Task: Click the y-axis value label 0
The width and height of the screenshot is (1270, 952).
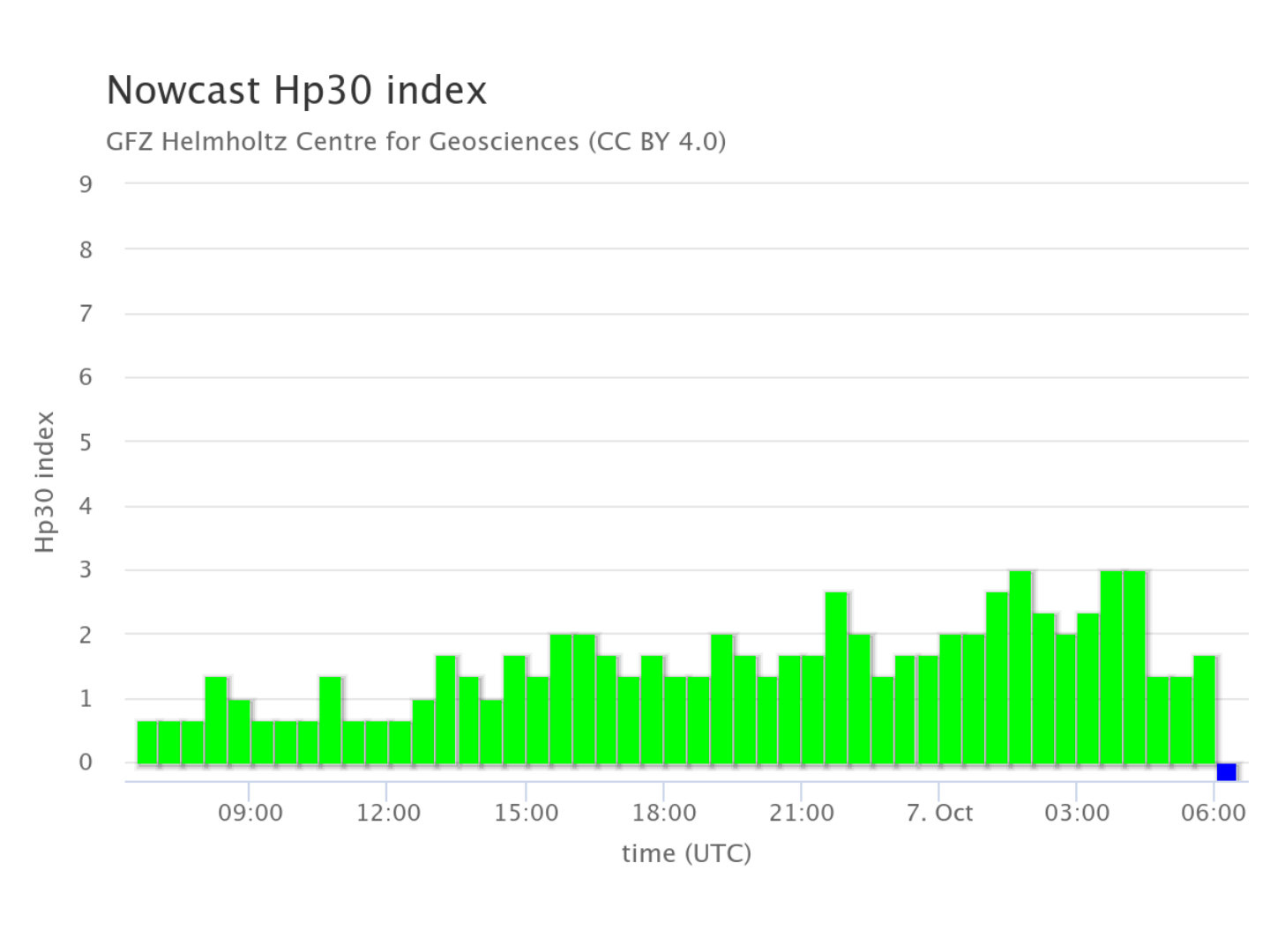Action: (86, 762)
